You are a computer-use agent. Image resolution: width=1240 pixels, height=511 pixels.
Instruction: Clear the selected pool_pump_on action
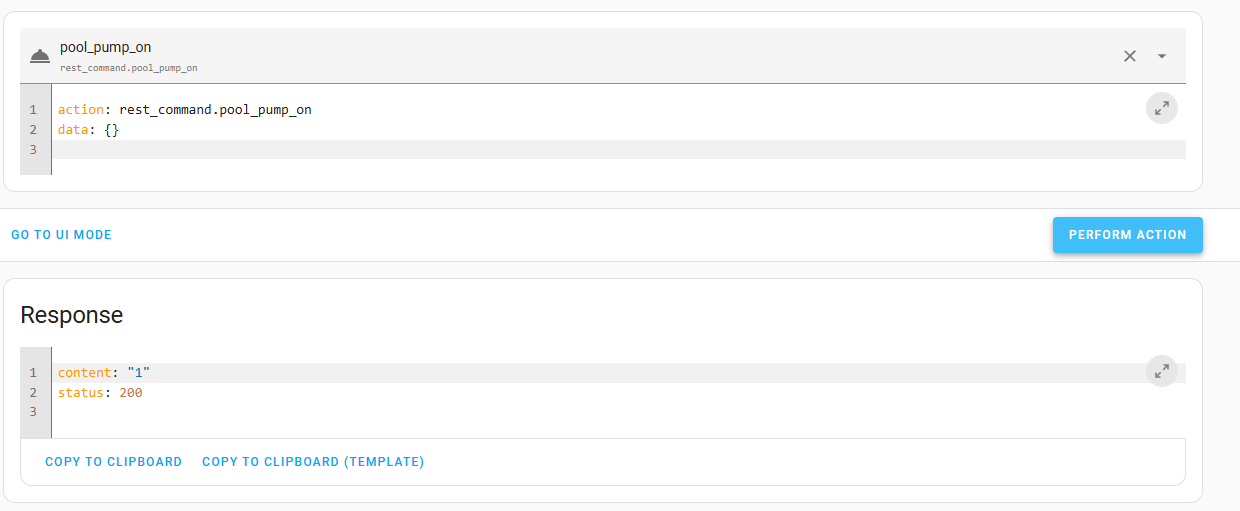point(1130,56)
